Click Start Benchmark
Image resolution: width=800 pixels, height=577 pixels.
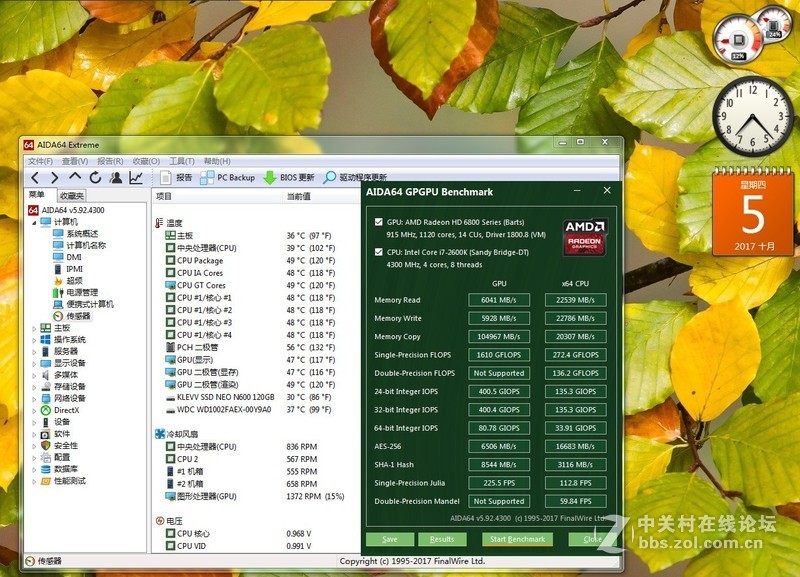517,539
